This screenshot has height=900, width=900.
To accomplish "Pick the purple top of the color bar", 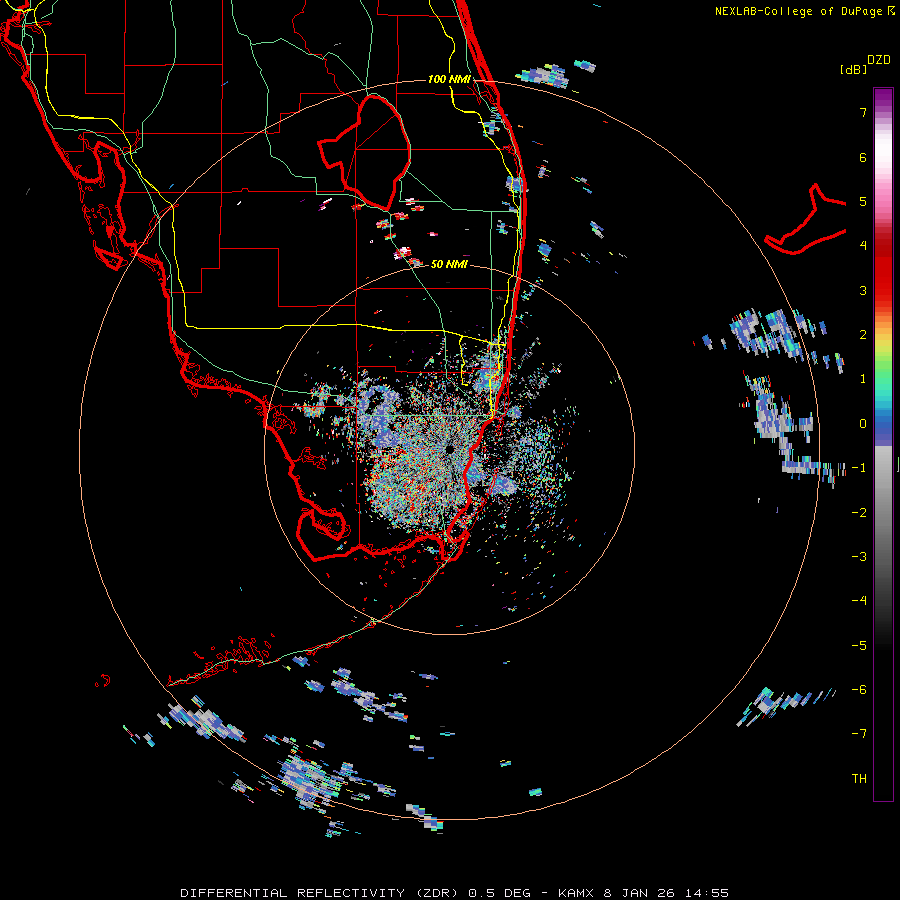I will pyautogui.click(x=883, y=98).
